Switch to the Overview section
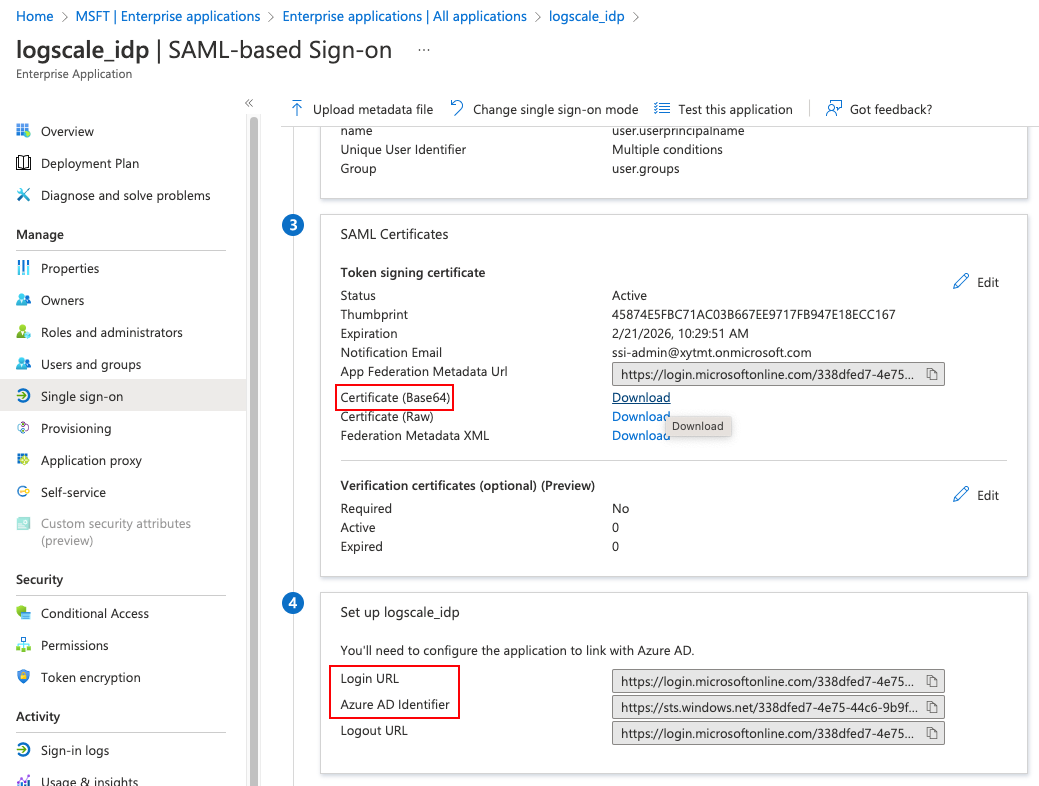This screenshot has width=1039, height=786. pyautogui.click(x=69, y=131)
